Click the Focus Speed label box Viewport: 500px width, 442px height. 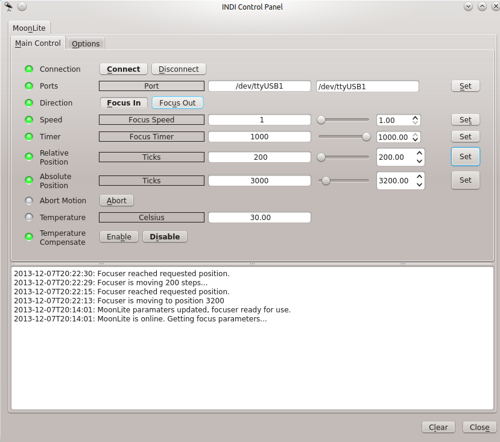[152, 120]
